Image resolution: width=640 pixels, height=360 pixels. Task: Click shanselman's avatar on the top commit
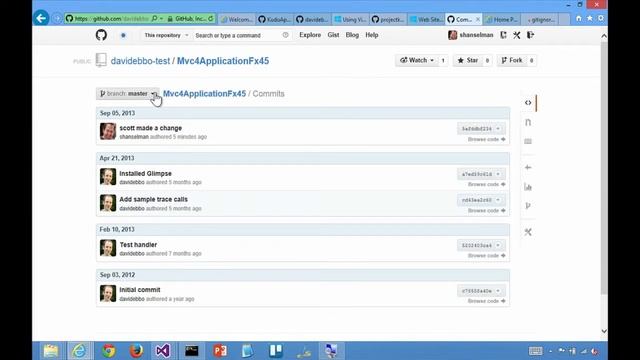coord(108,131)
